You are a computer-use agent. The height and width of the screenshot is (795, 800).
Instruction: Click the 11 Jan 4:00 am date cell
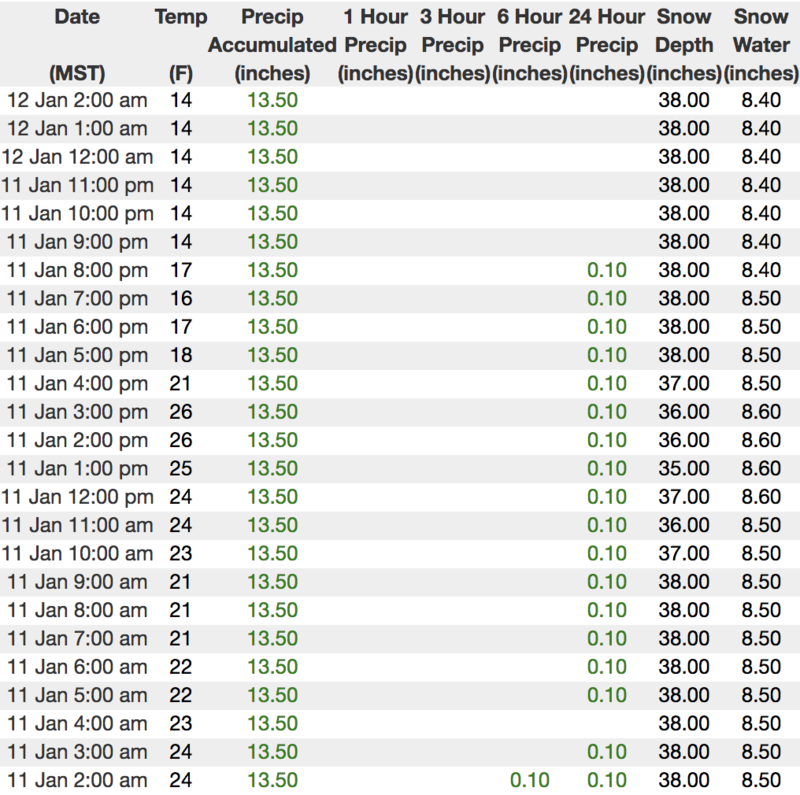pos(77,723)
